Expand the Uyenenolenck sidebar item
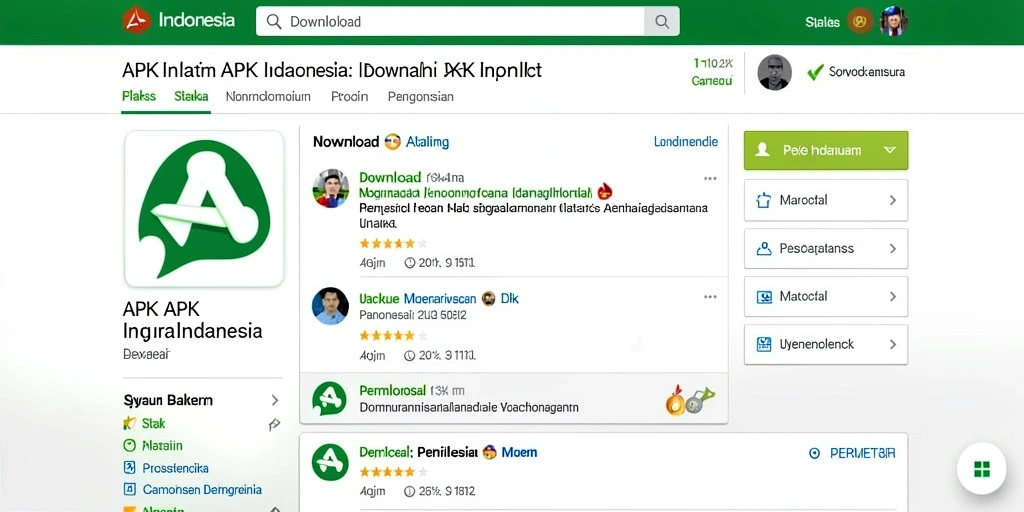The image size is (1024, 512). pyautogui.click(x=825, y=344)
